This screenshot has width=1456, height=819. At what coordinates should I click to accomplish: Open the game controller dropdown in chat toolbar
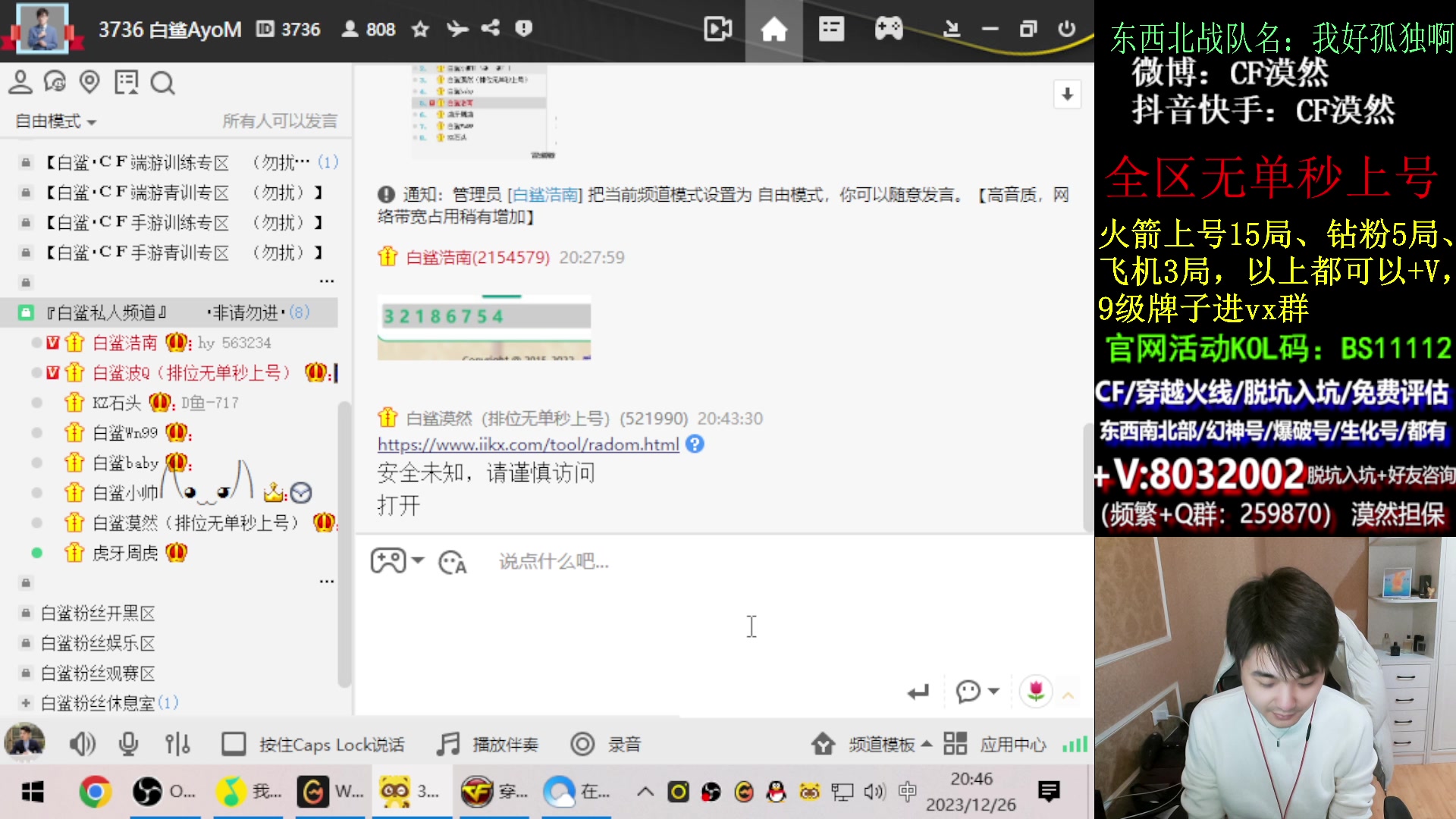[397, 561]
